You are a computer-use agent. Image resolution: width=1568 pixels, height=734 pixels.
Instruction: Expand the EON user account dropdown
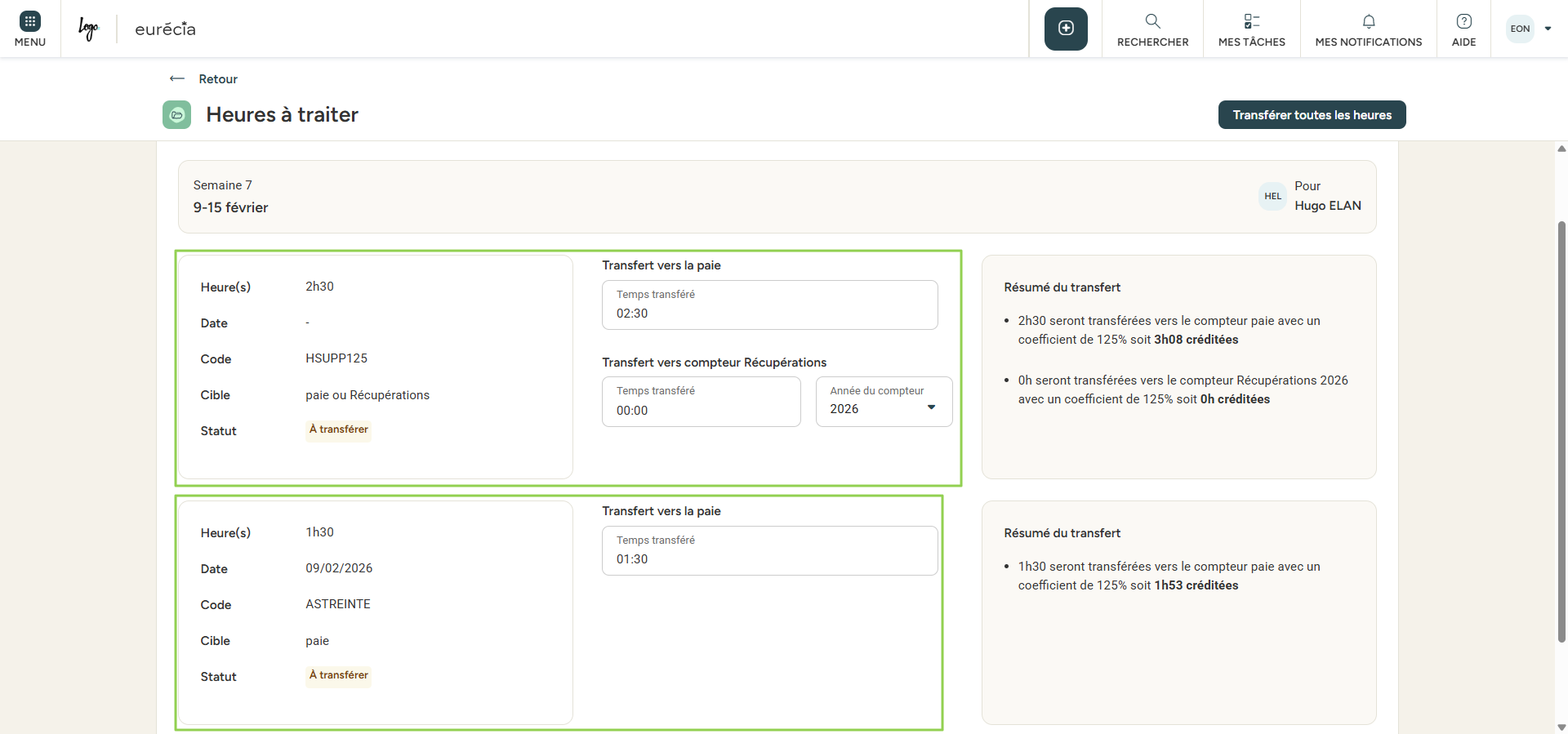click(x=1548, y=29)
